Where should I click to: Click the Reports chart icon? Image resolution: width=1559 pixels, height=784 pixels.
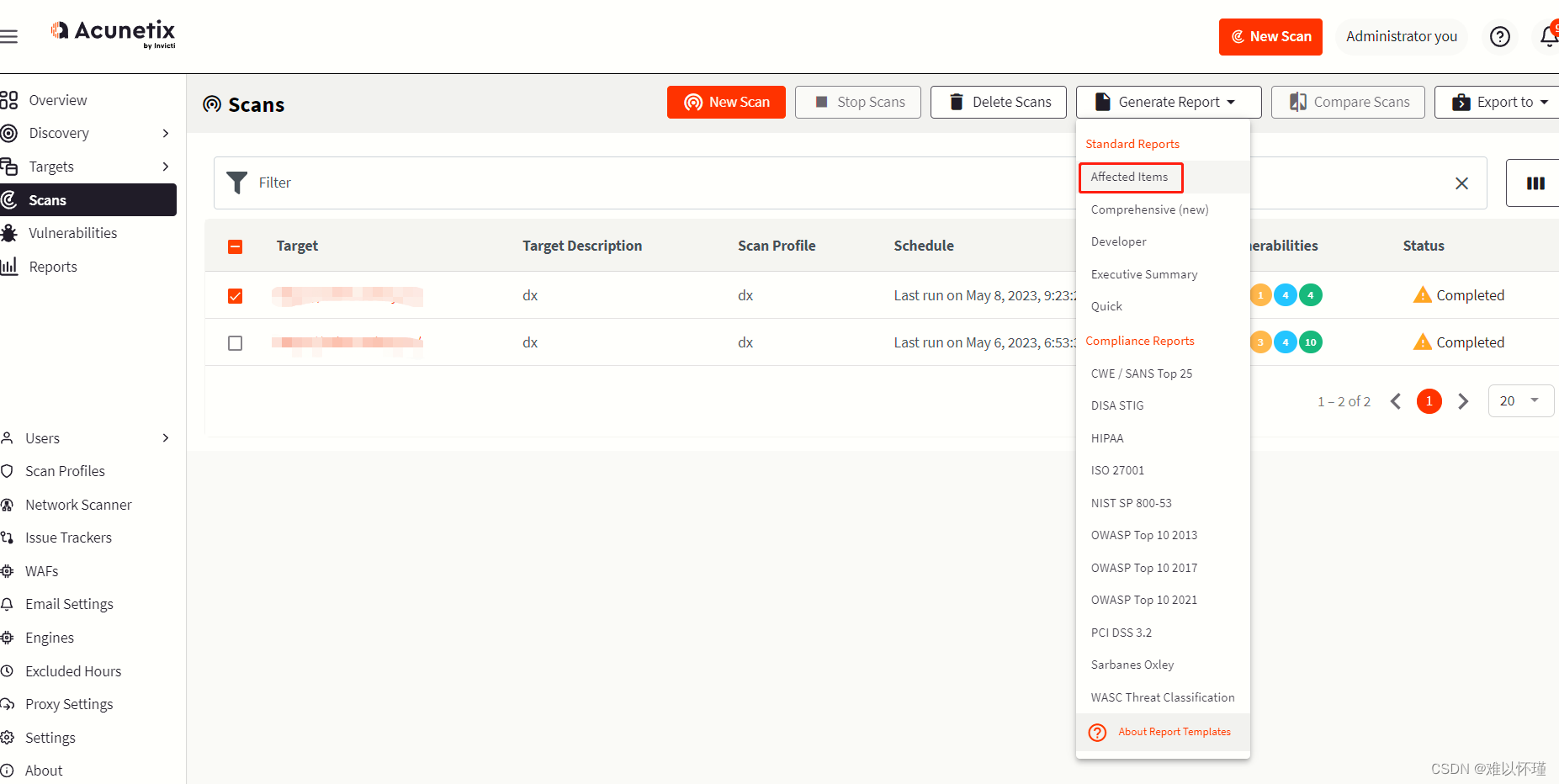[x=8, y=267]
